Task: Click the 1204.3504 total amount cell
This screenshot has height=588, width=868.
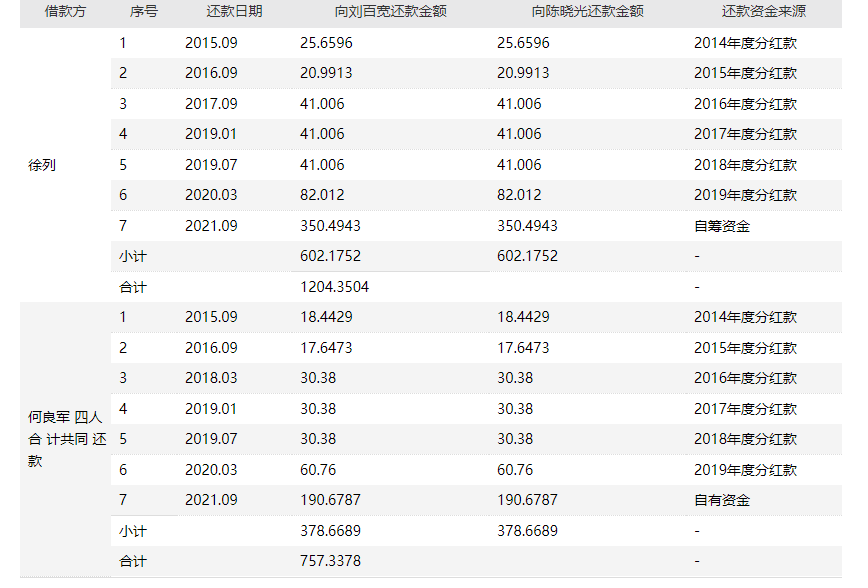Action: [x=334, y=287]
